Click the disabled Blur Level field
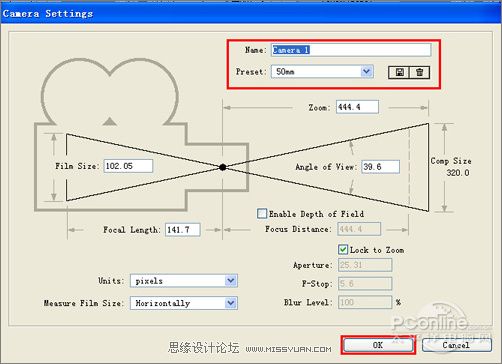This screenshot has height=364, width=502. point(365,302)
